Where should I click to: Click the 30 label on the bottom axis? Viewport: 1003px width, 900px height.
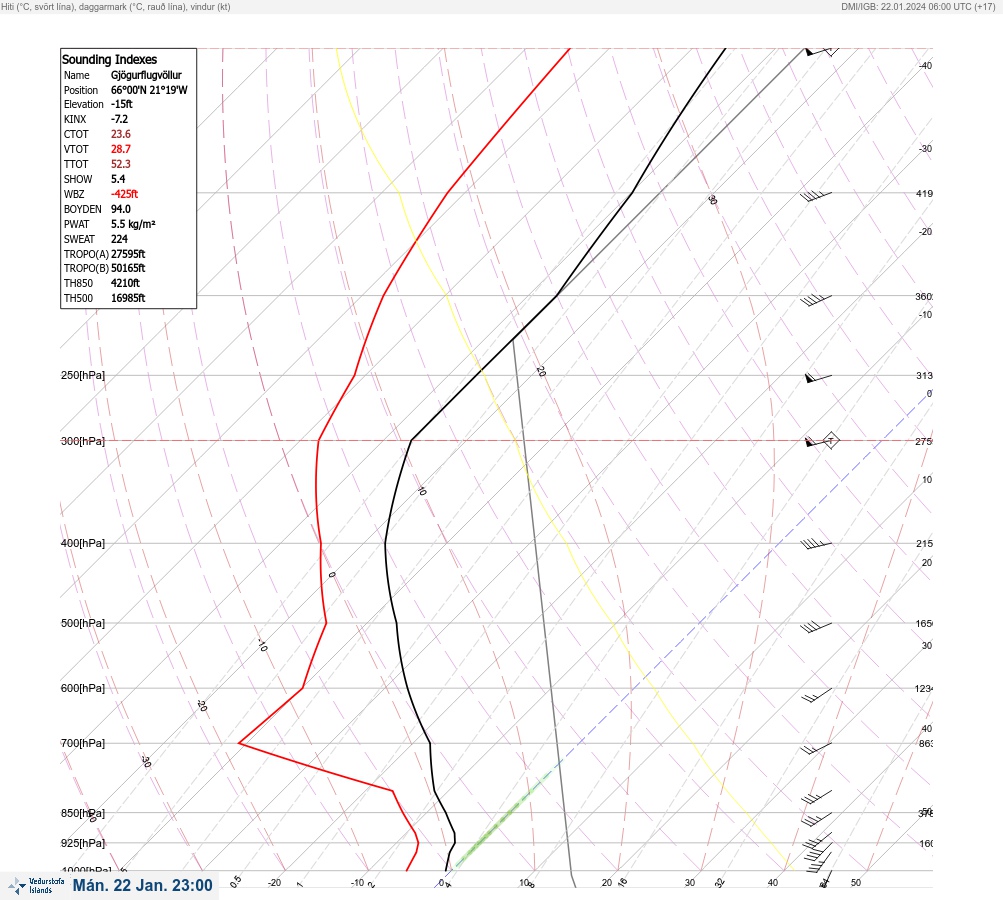pos(690,883)
